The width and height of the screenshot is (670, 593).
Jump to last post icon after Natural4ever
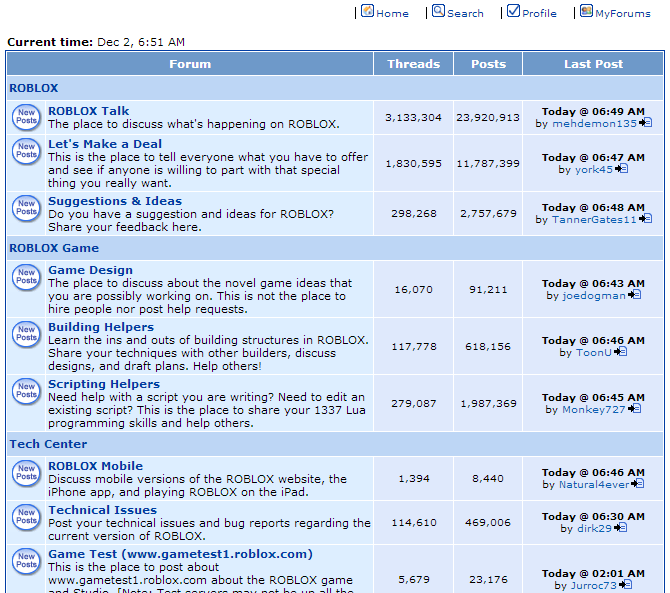[638, 484]
